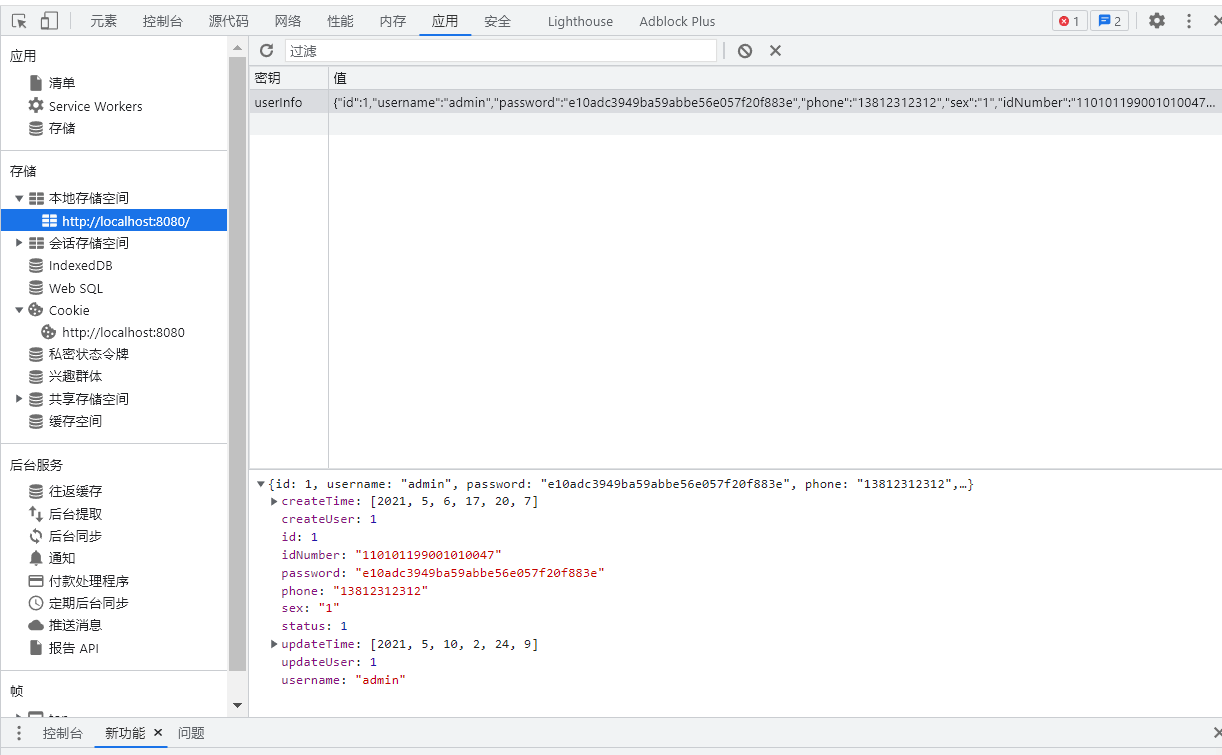The height and width of the screenshot is (755, 1222).
Task: Open 后台提取
Action: [x=76, y=514]
